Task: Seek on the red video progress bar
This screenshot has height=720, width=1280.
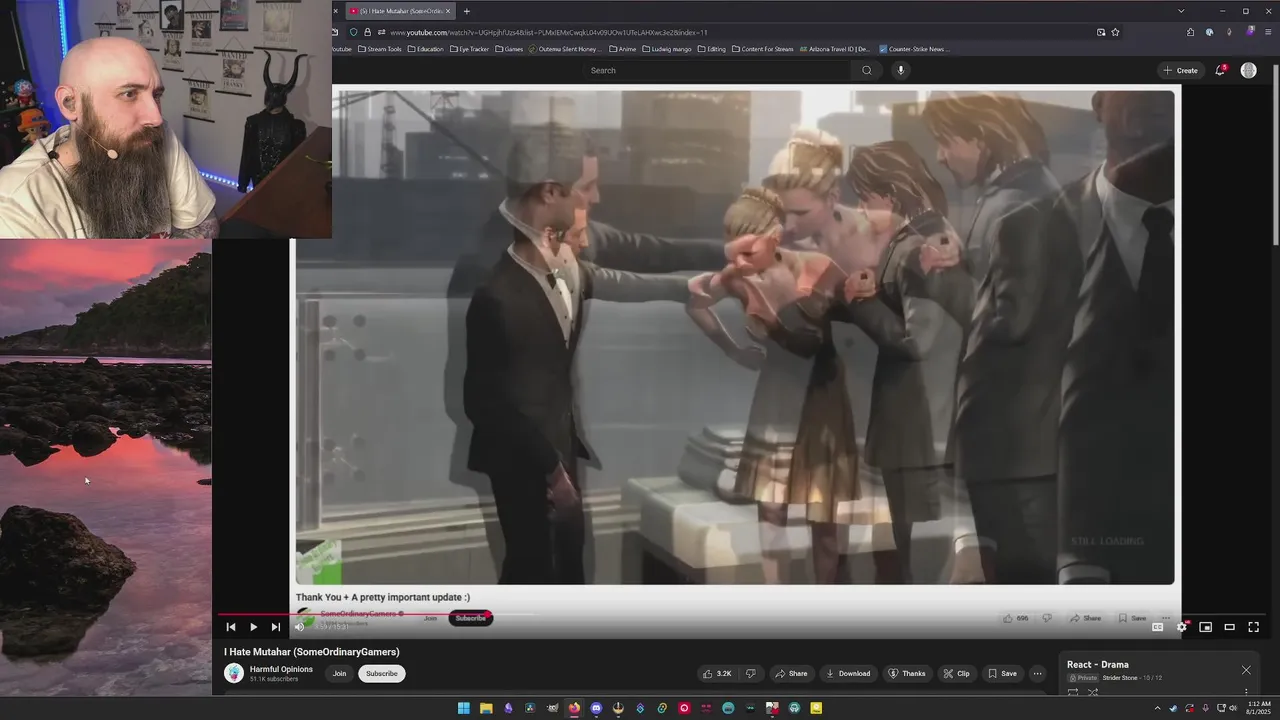Action: 740,614
